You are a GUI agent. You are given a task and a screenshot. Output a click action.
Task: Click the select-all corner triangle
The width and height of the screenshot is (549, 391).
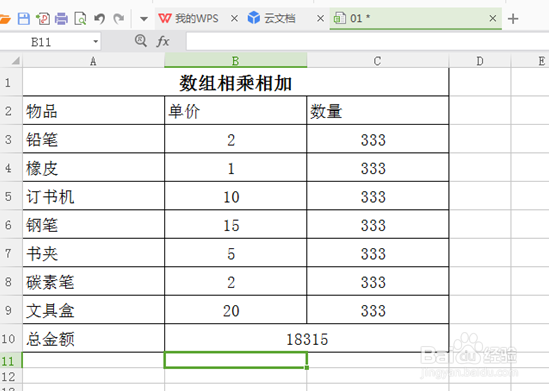click(15, 61)
